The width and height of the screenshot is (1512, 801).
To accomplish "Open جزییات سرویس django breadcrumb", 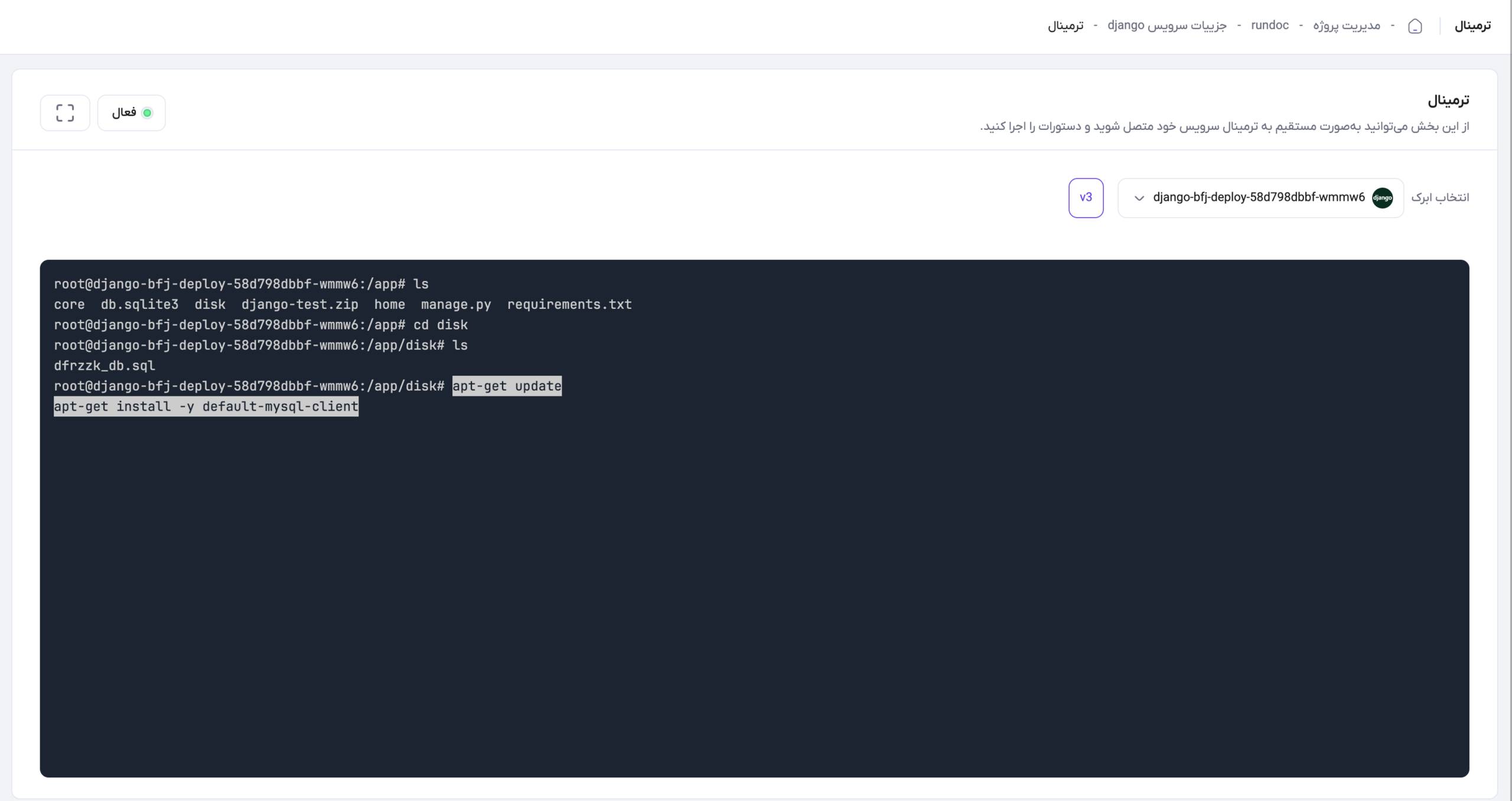I will tap(1167, 25).
